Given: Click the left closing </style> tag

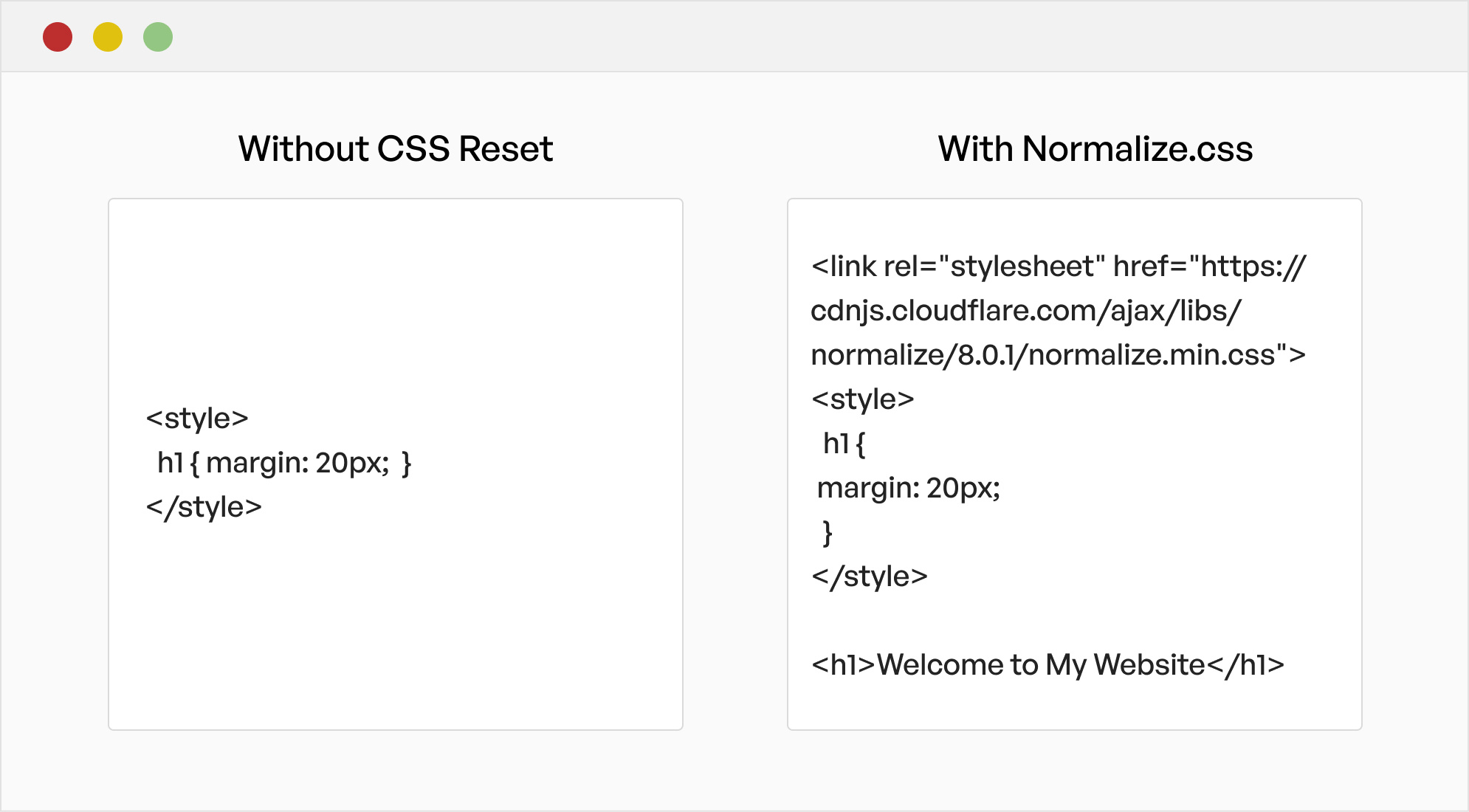Looking at the screenshot, I should click(x=204, y=507).
